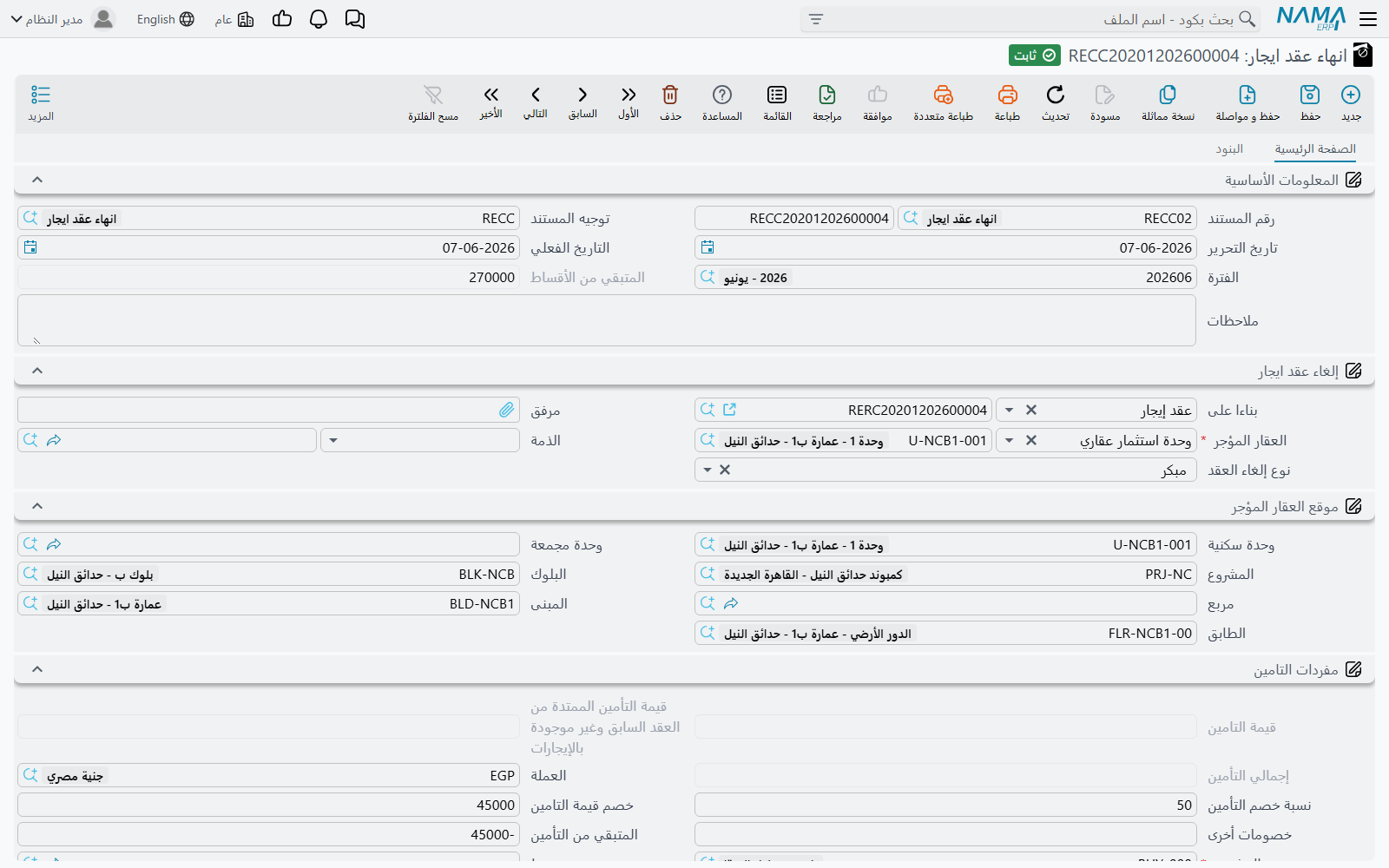Clear the عقد إيجار selection in بناءا على

pos(1031,410)
